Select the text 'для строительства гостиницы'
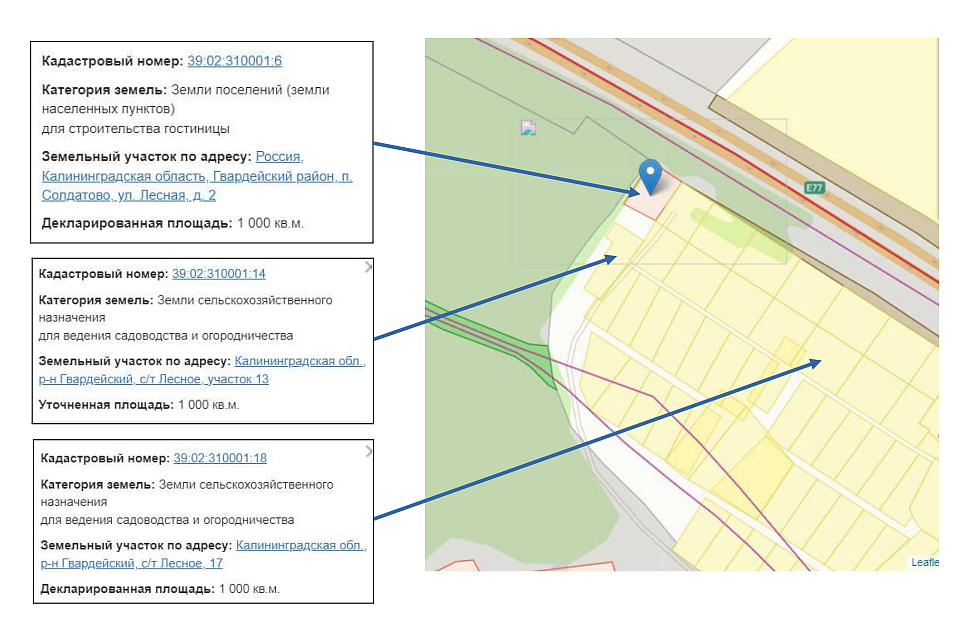The image size is (973, 626). point(135,129)
